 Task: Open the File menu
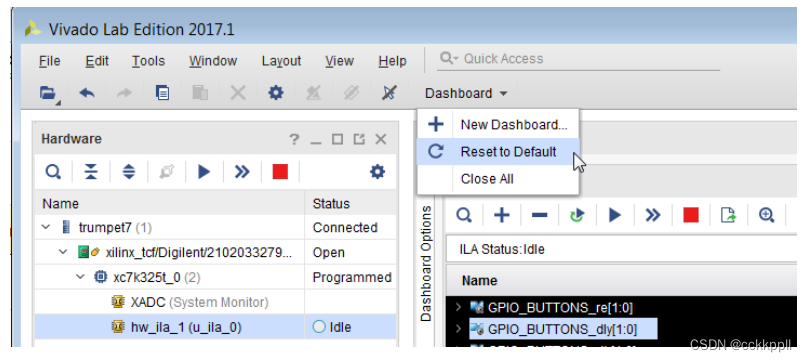point(49,61)
